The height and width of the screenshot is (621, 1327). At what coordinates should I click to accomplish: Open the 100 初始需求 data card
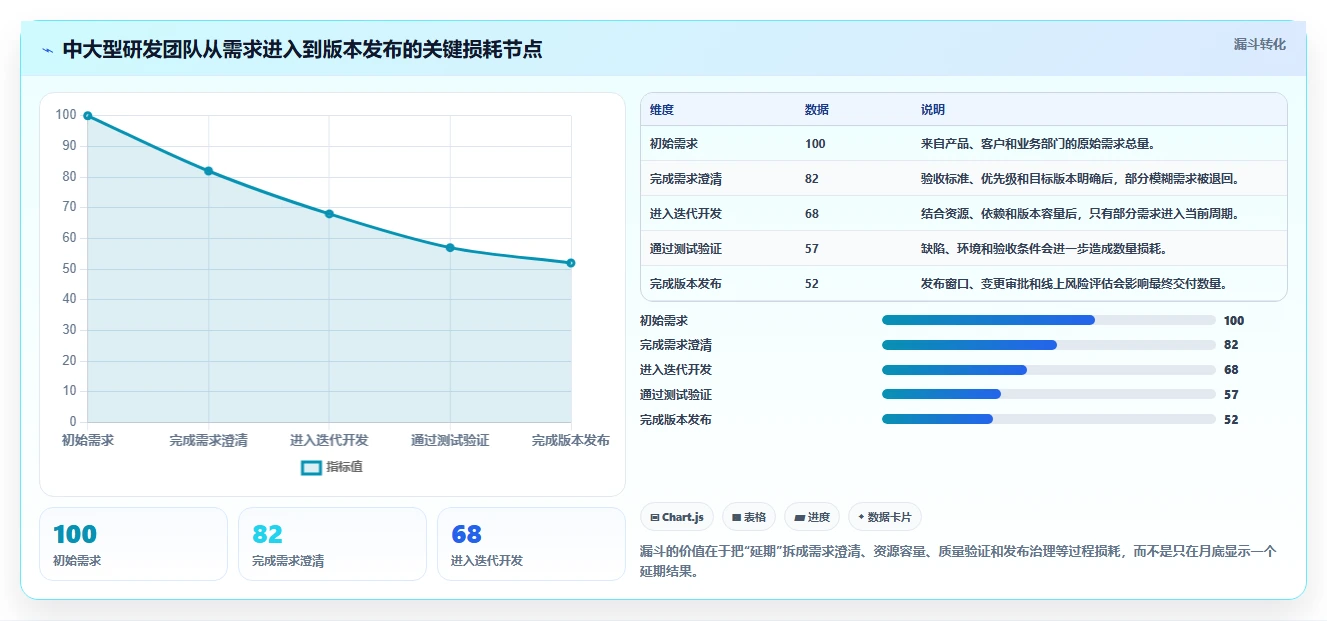pos(133,544)
